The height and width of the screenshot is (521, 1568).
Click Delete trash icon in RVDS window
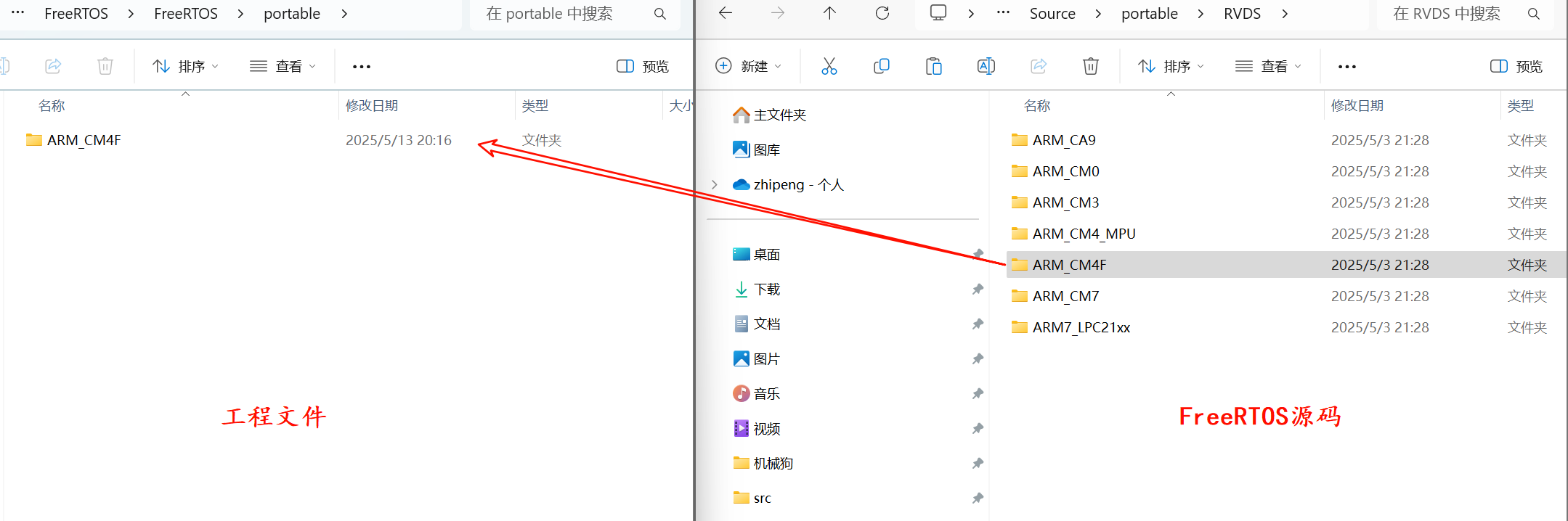pos(1091,66)
